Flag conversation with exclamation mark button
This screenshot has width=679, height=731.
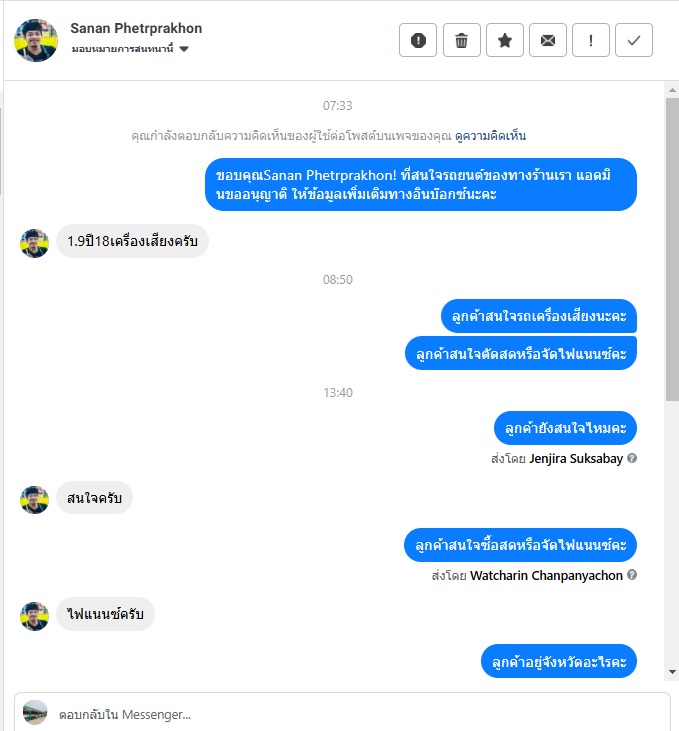pos(591,40)
